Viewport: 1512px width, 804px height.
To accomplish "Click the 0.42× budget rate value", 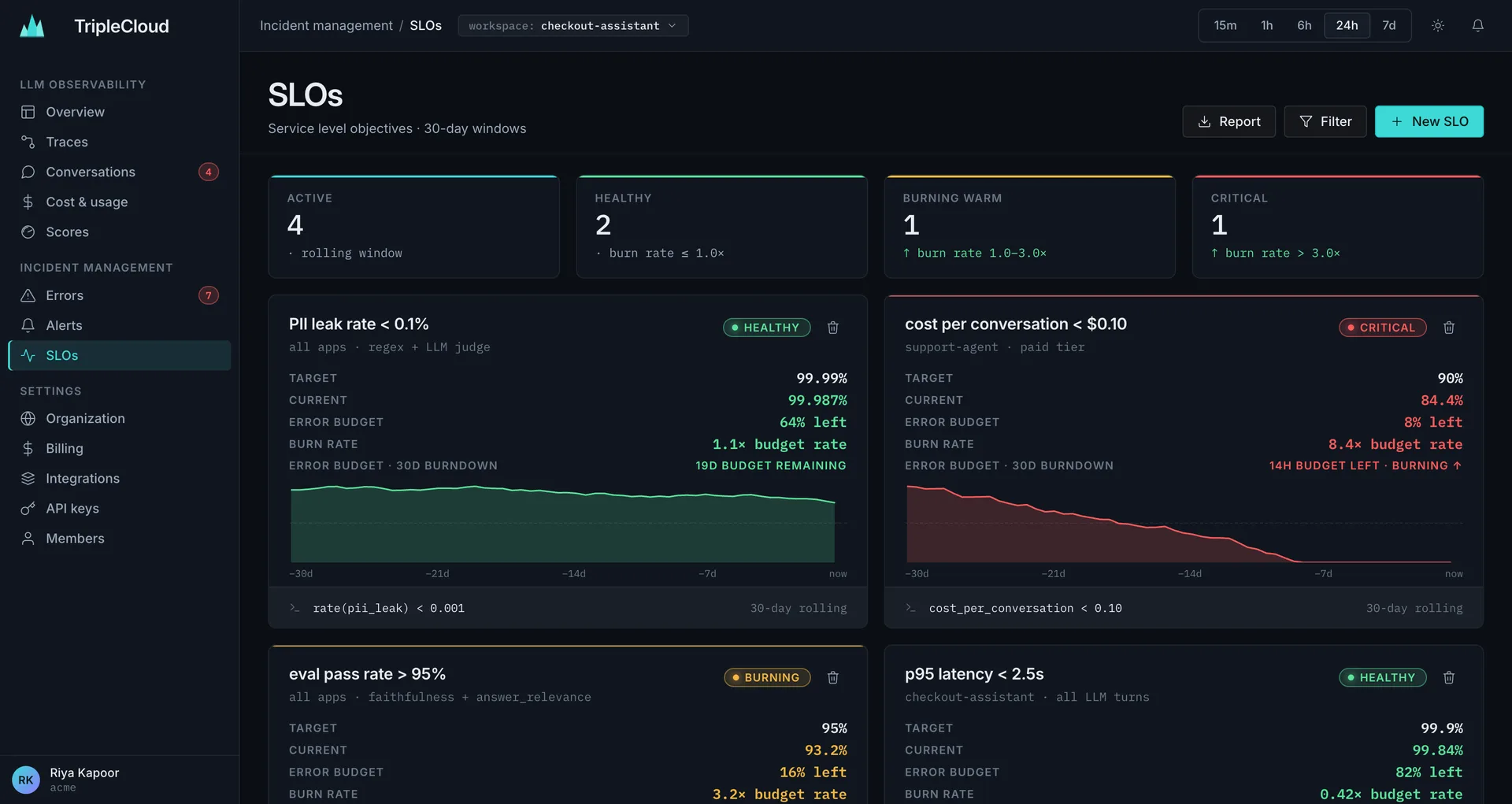I will point(1392,794).
